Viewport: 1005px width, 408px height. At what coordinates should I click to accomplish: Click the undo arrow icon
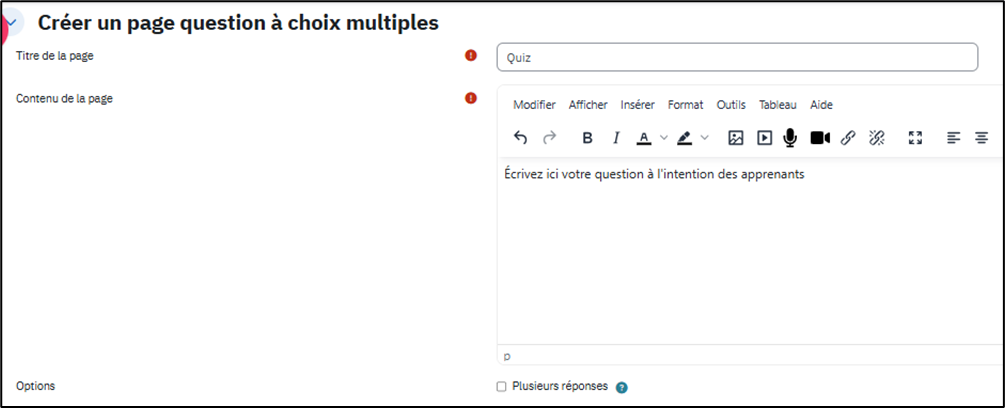520,138
